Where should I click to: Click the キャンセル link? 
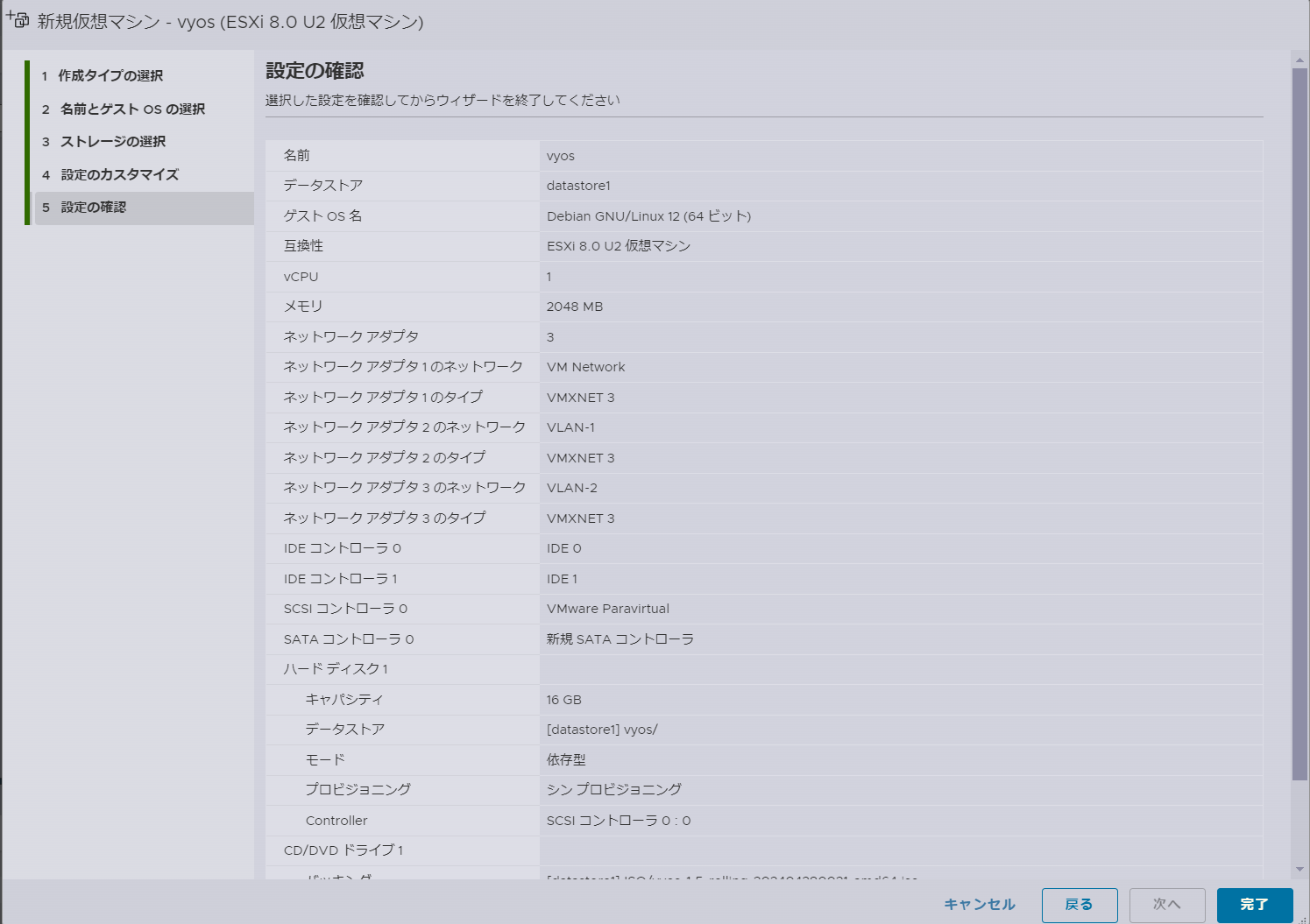[980, 905]
